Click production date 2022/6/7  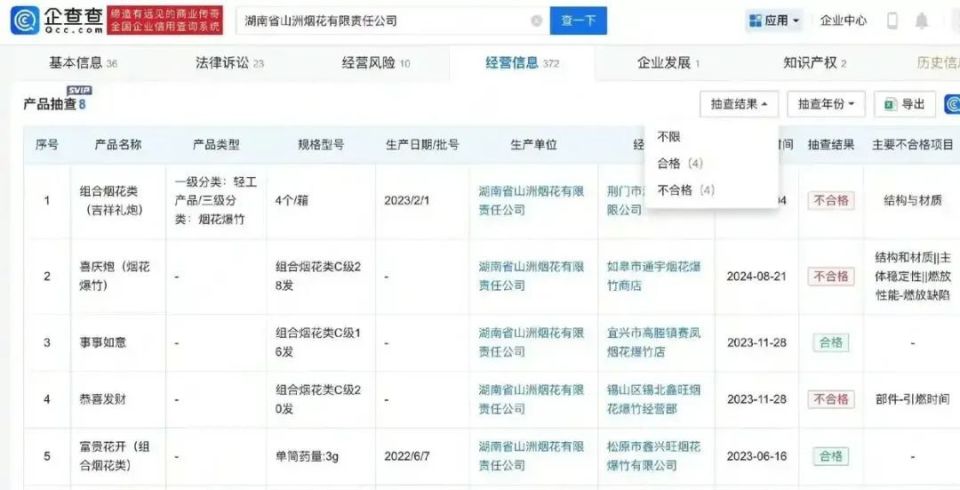(407, 456)
